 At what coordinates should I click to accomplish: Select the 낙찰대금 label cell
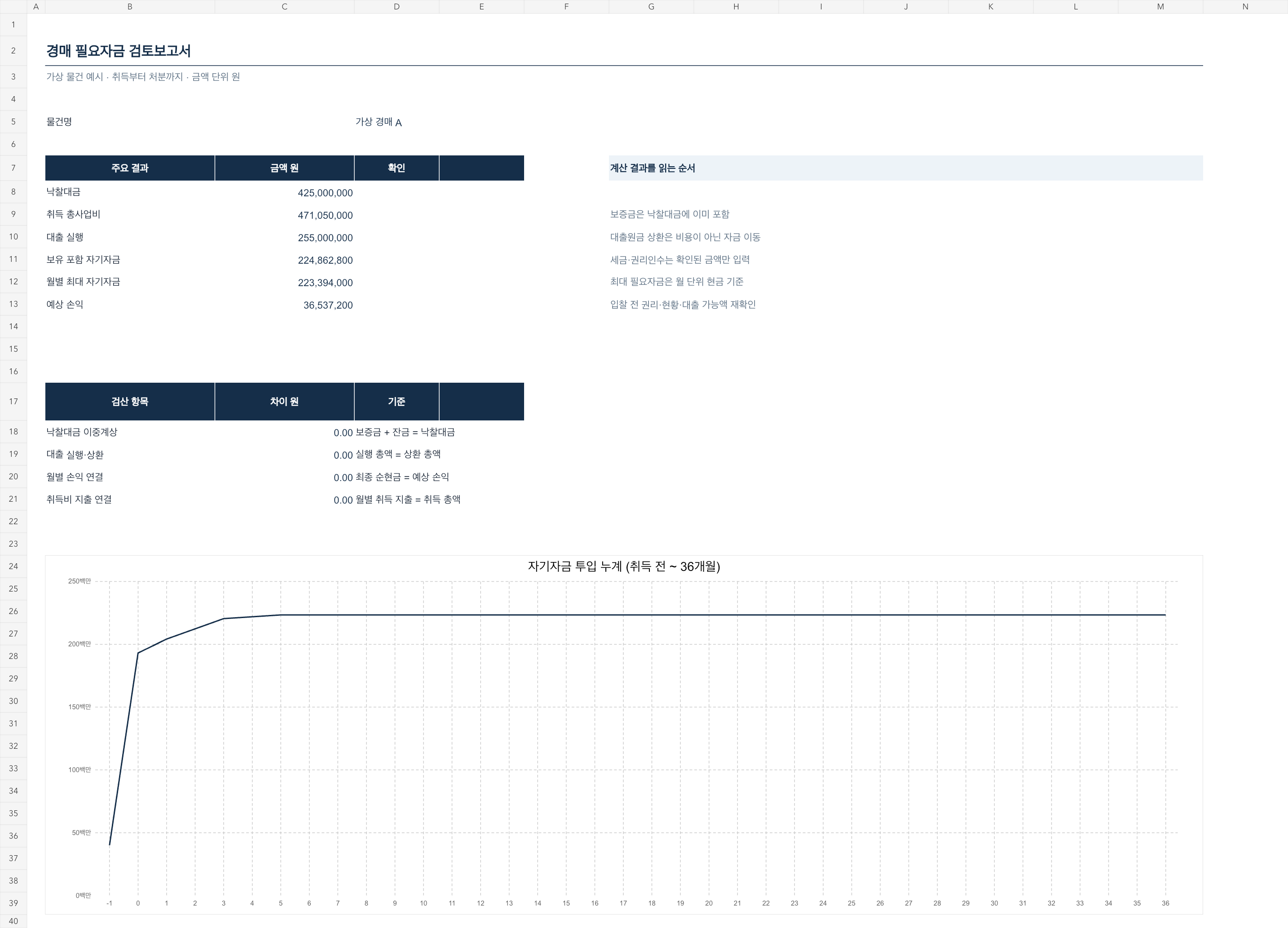click(x=130, y=192)
